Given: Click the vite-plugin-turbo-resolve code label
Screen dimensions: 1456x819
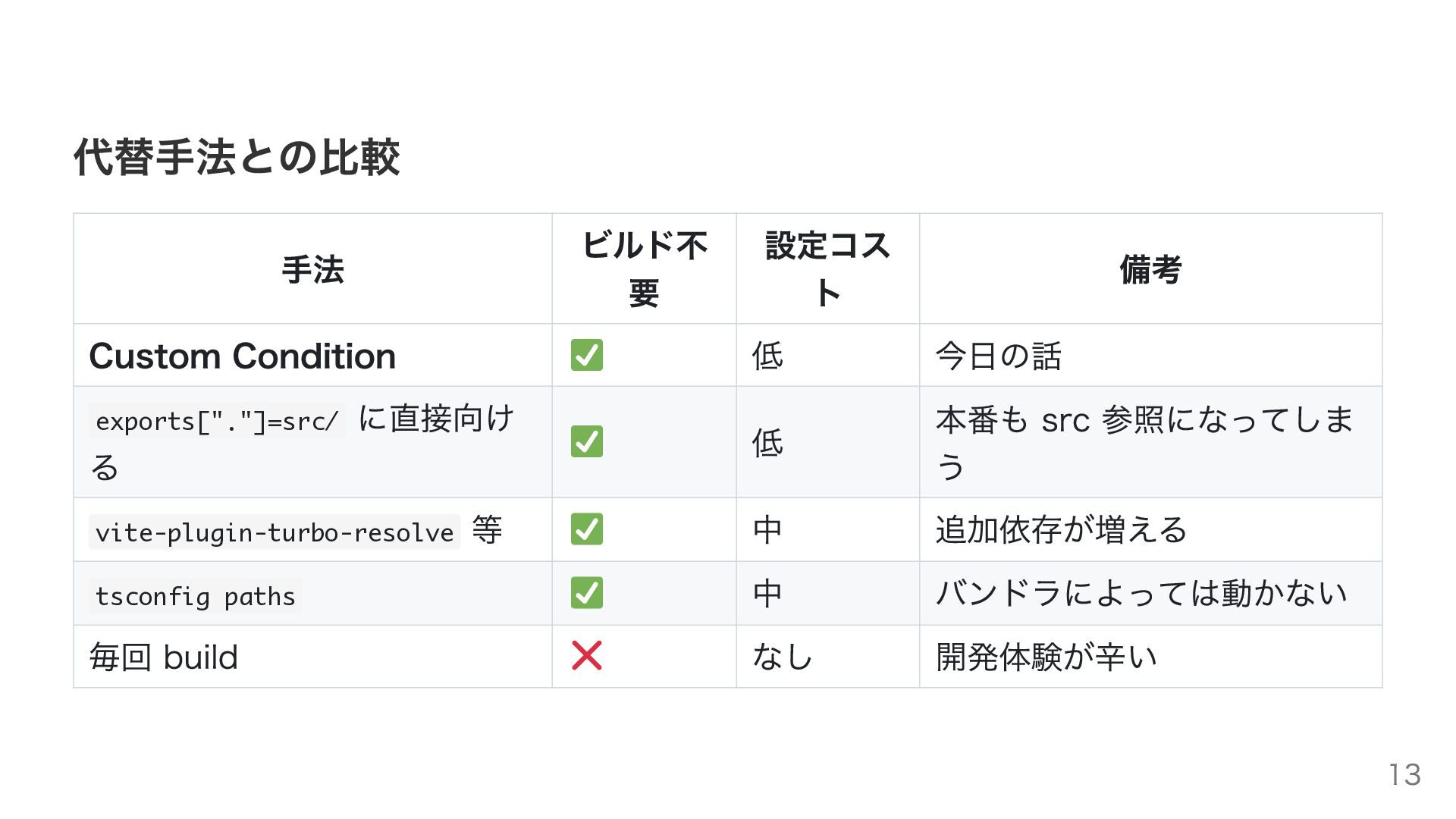Looking at the screenshot, I should click(275, 532).
